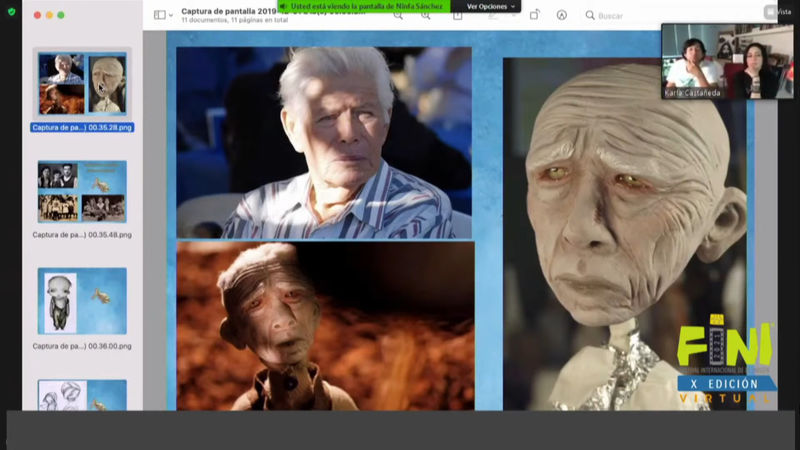This screenshot has width=800, height=450.
Task: Open the markup toolbar pen-circle icon
Action: [x=562, y=15]
